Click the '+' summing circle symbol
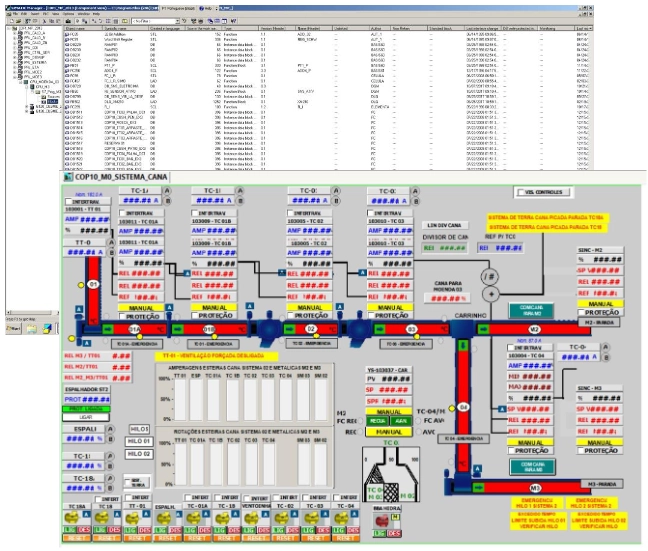This screenshot has height=551, width=648. click(491, 294)
